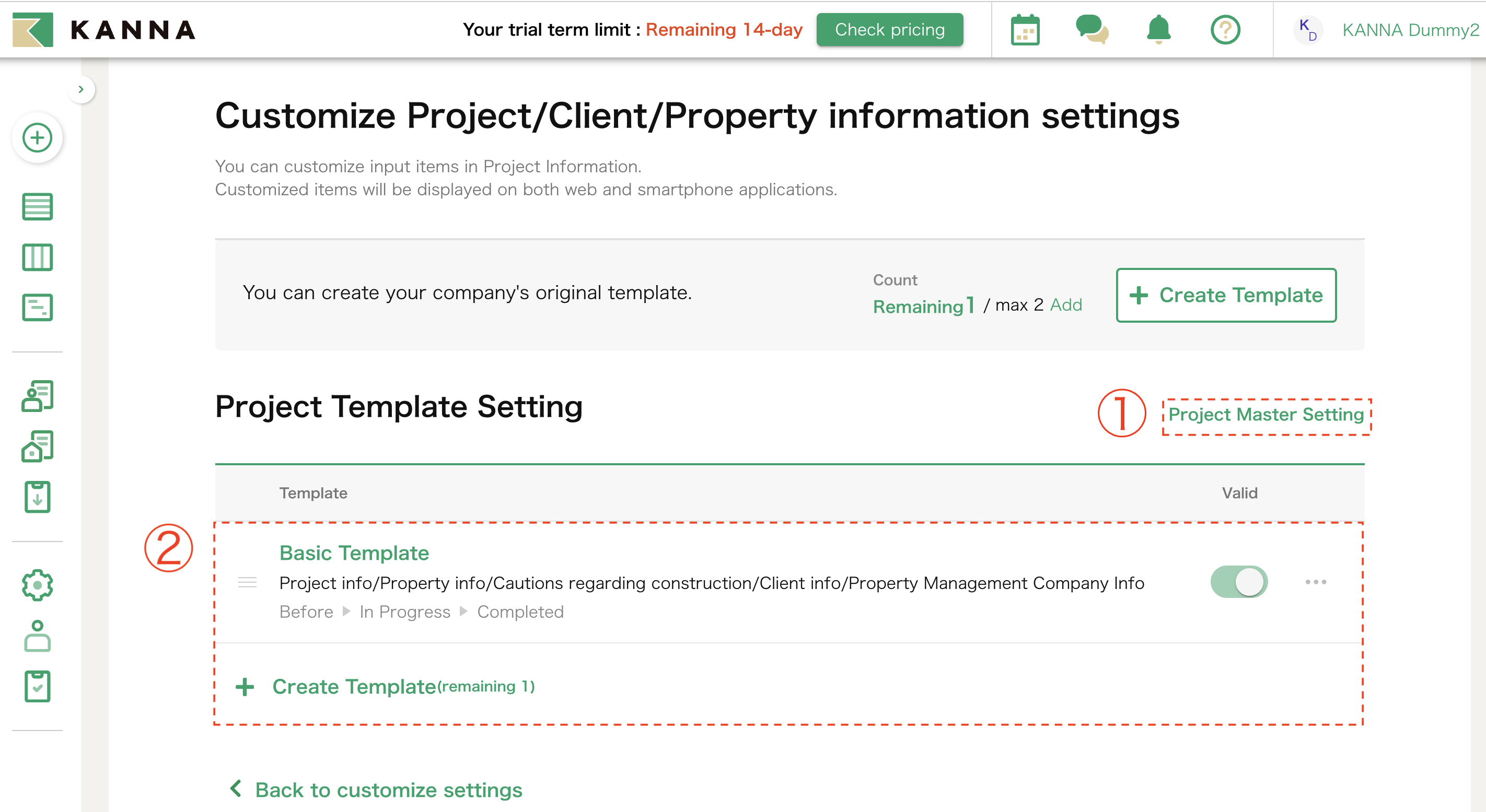Open the help question mark icon

1225,30
